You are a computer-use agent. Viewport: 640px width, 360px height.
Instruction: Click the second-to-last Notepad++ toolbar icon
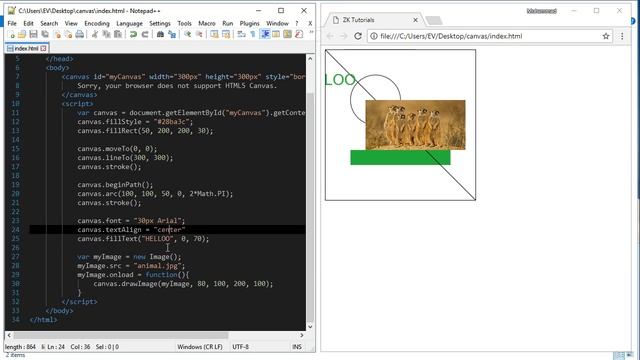point(287,35)
